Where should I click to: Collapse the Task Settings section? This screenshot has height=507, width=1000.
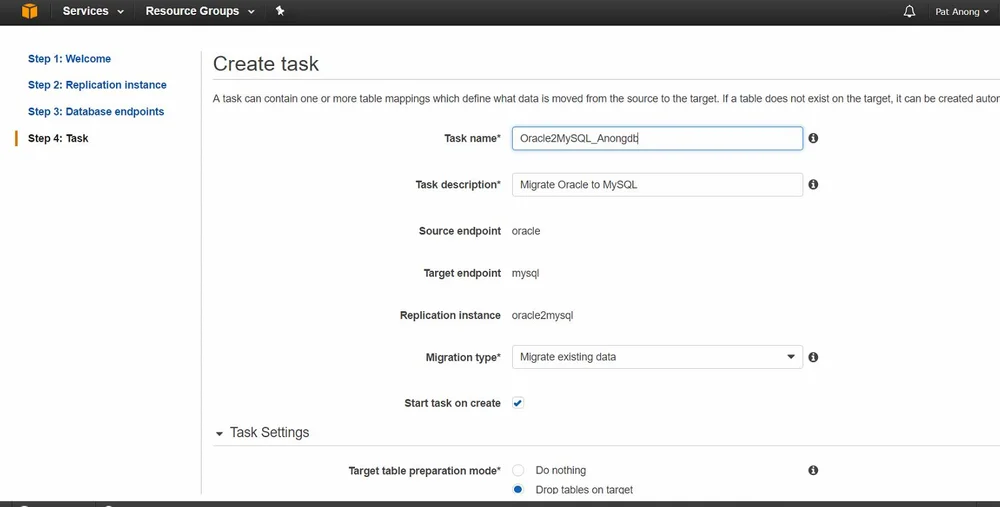220,433
